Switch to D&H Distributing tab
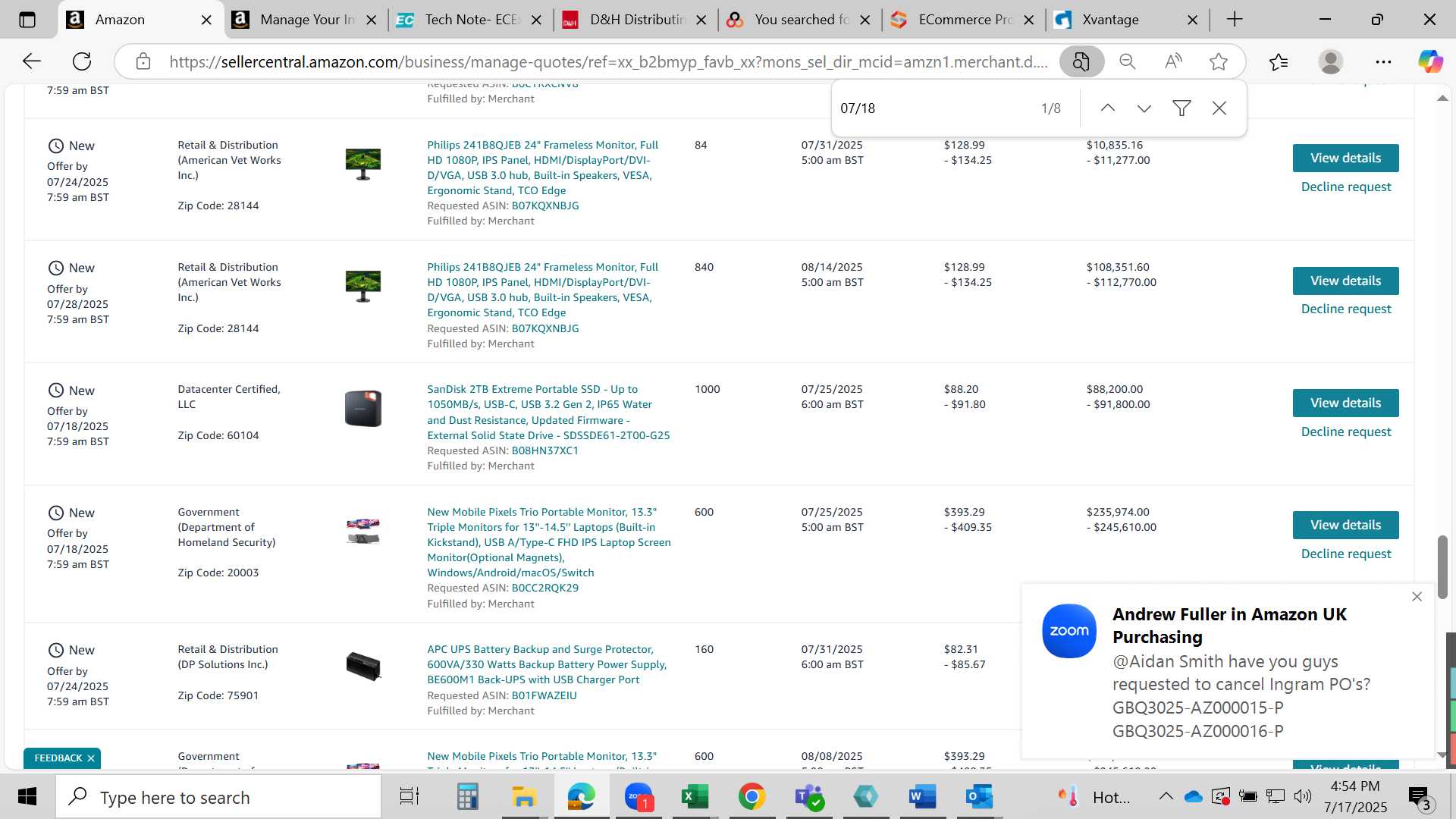The width and height of the screenshot is (1456, 819). [x=637, y=20]
